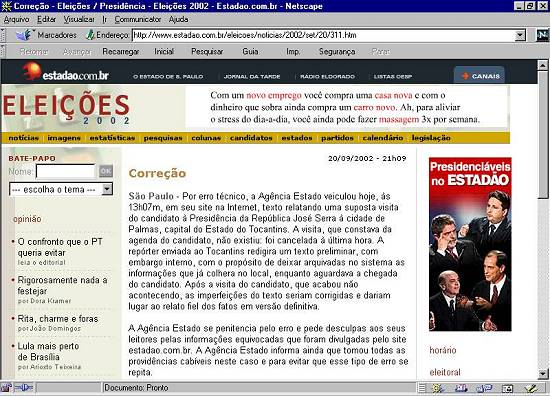The image size is (550, 396).
Task: Open the Ajuda menu
Action: (179, 20)
